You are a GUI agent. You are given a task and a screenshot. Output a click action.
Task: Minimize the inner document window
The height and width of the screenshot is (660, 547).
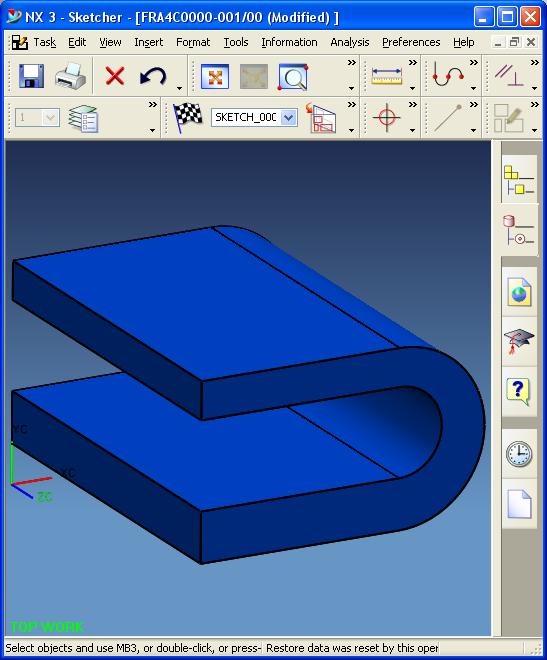(498, 42)
